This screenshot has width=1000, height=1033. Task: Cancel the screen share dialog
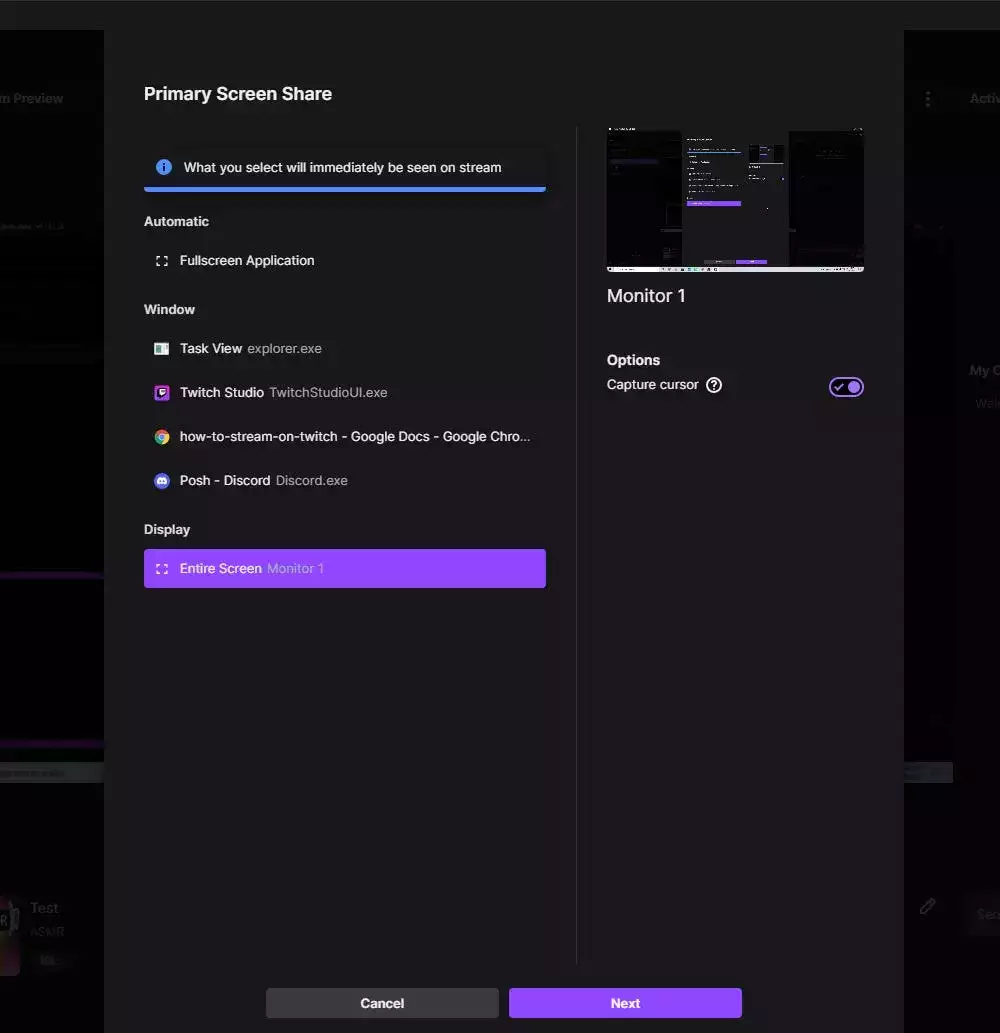coord(382,1003)
